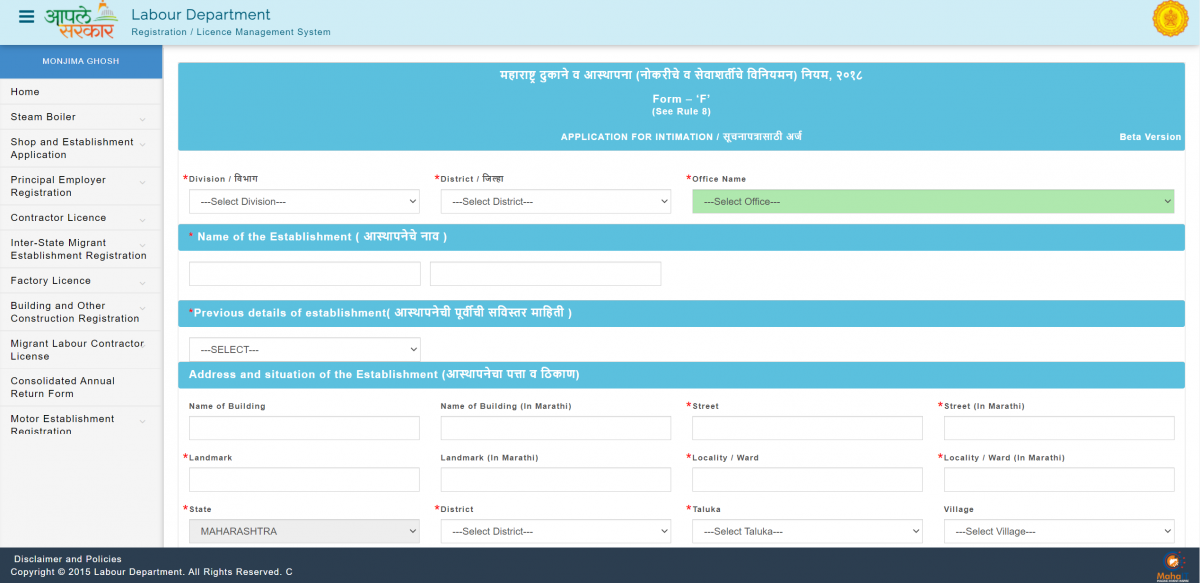The width and height of the screenshot is (1200, 583).
Task: Open the Disclaimer and Policies link
Action: click(68, 559)
